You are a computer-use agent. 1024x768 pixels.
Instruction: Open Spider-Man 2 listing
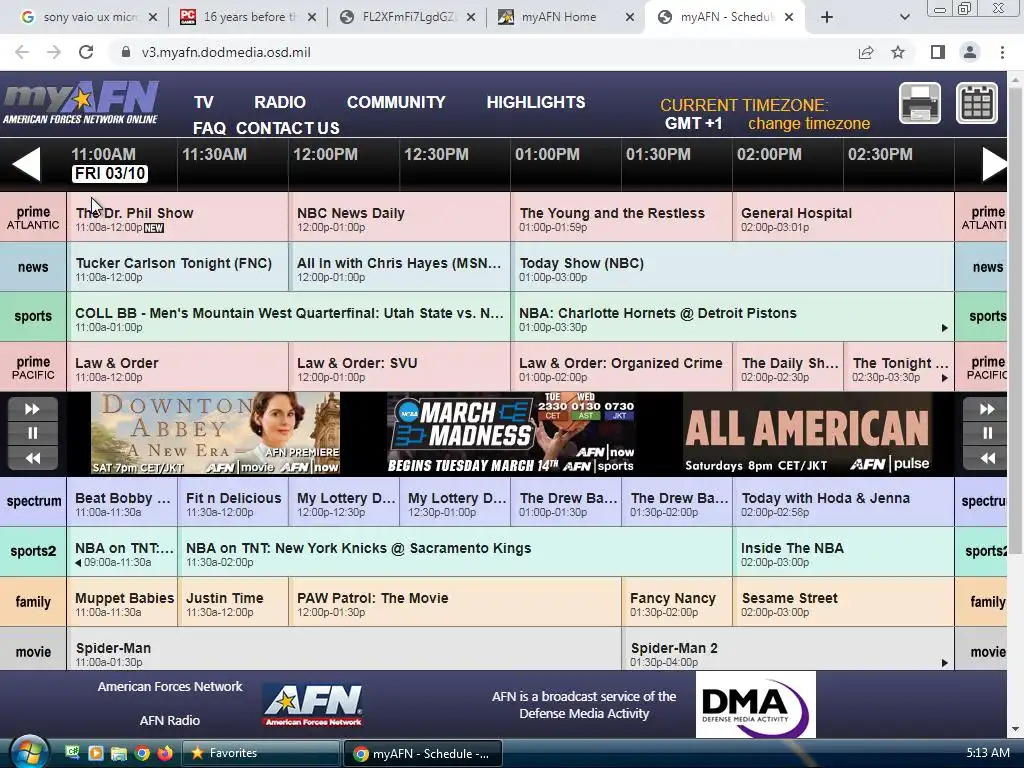(788, 650)
